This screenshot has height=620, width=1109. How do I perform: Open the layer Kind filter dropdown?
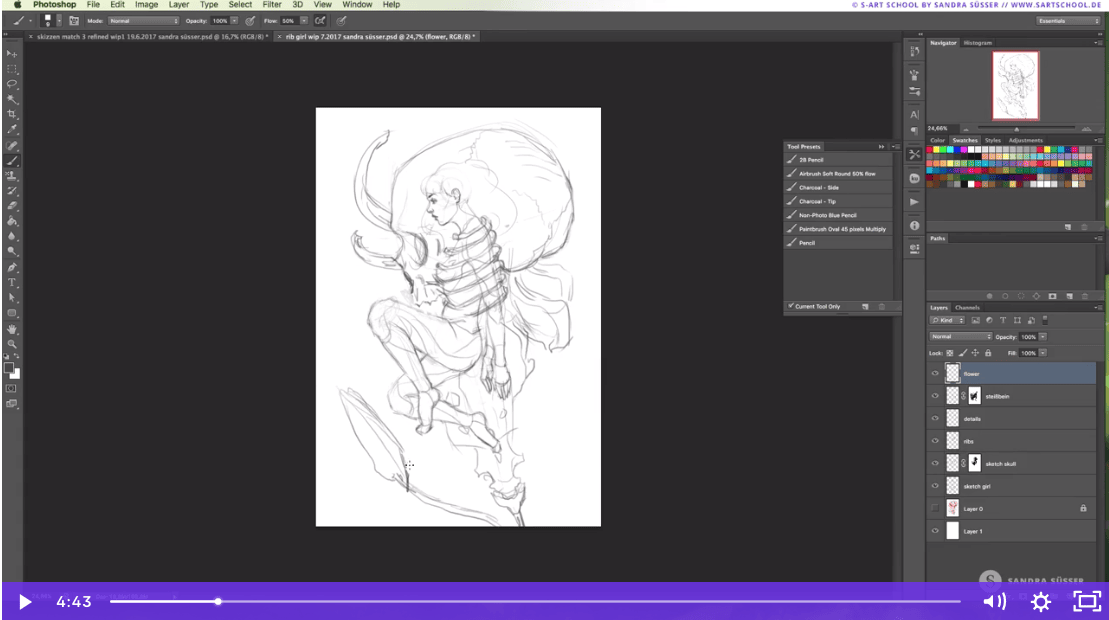point(948,320)
